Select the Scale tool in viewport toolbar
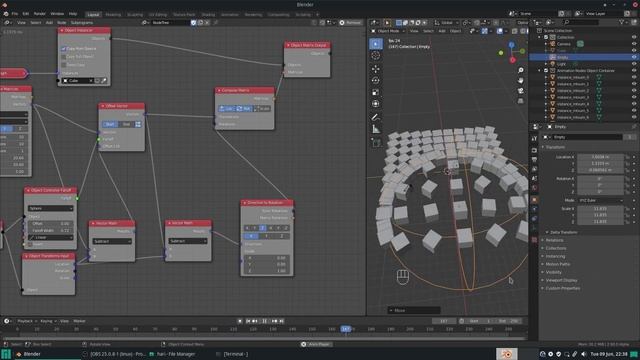Screen dimensions: 640x360 coord(376,92)
